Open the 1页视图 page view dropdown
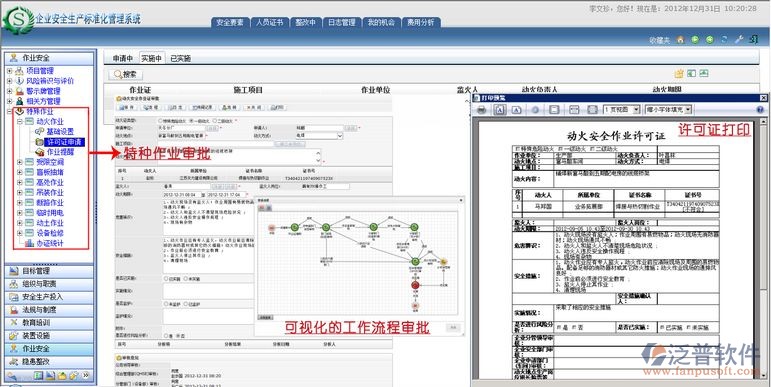771x387 pixels. [x=622, y=110]
